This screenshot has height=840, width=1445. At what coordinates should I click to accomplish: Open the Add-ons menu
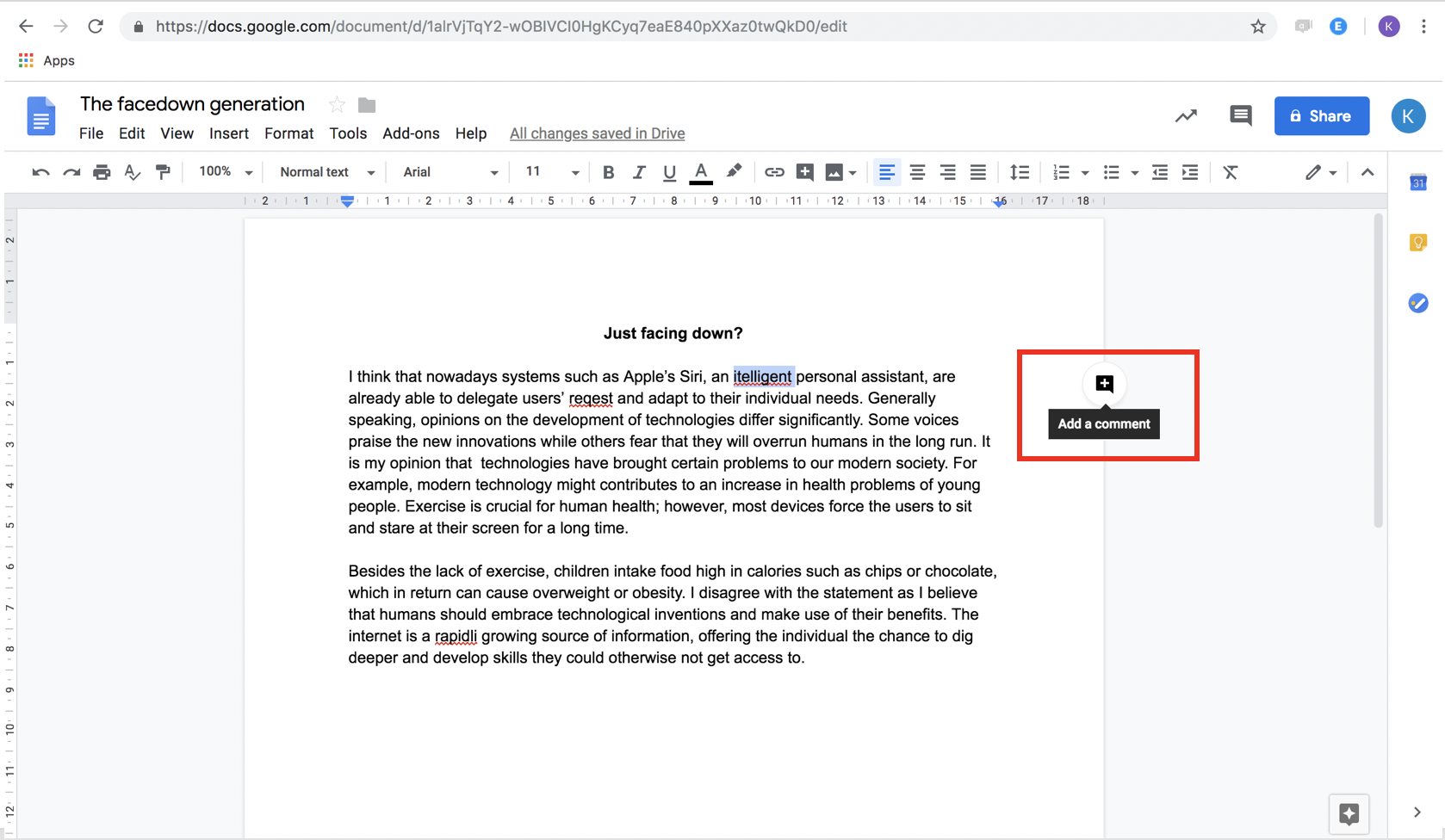(x=411, y=133)
